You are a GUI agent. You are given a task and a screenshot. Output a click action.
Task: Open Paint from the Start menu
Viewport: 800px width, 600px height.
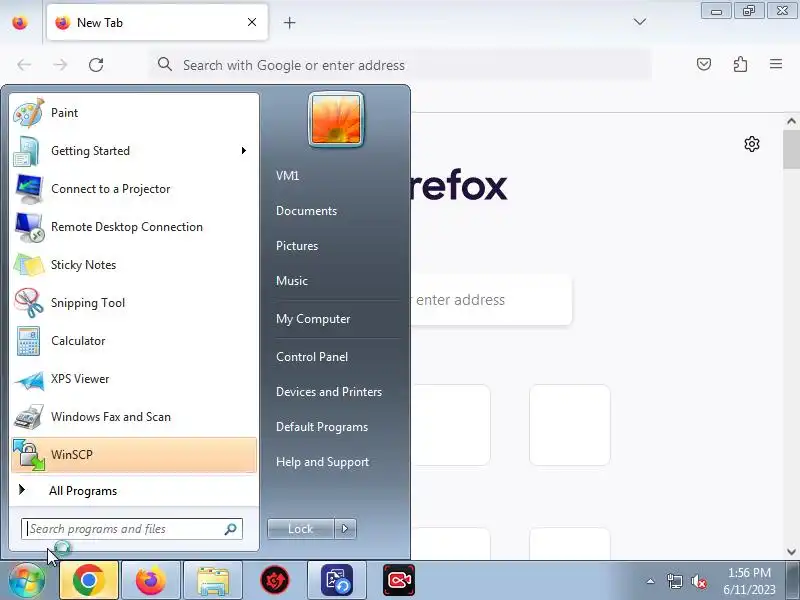[x=134, y=113]
